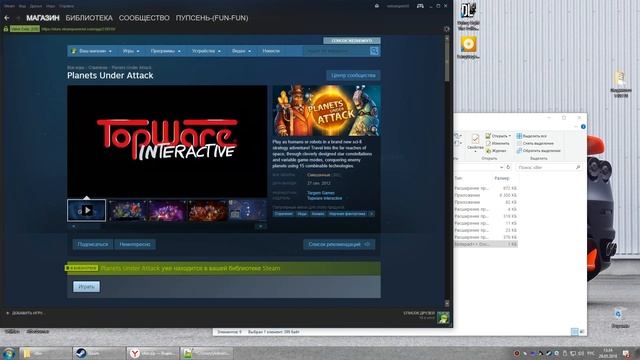Play the trailer video thumbnail

click(x=87, y=210)
